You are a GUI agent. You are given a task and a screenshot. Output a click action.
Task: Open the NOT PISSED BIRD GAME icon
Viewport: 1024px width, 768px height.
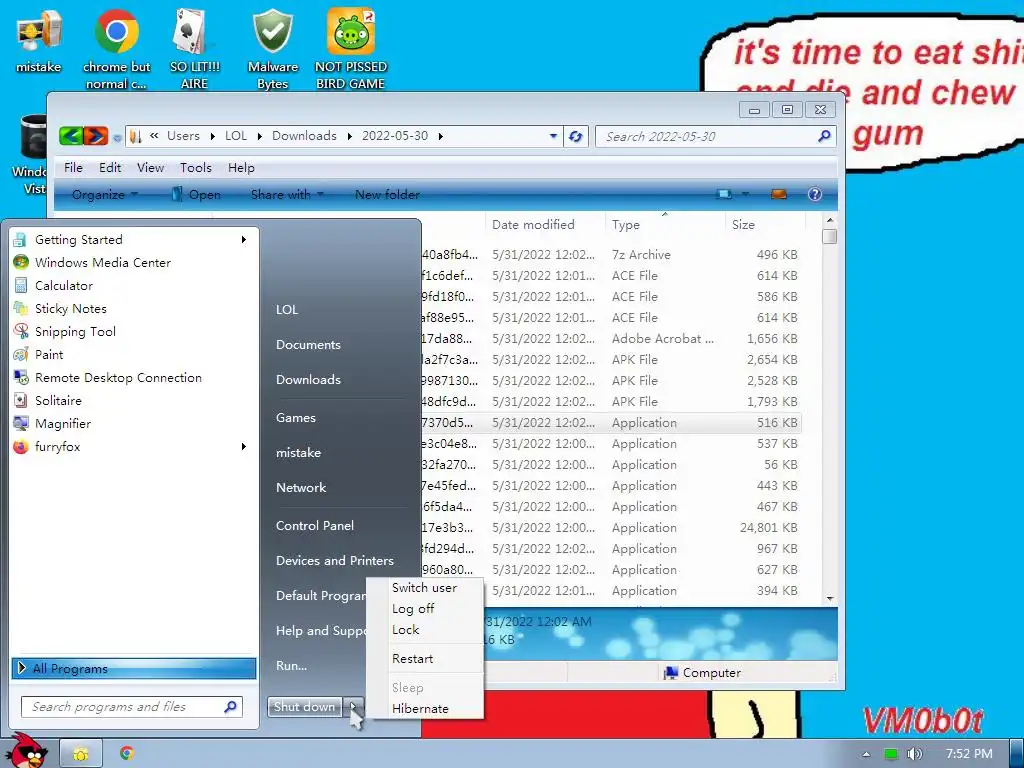[351, 48]
